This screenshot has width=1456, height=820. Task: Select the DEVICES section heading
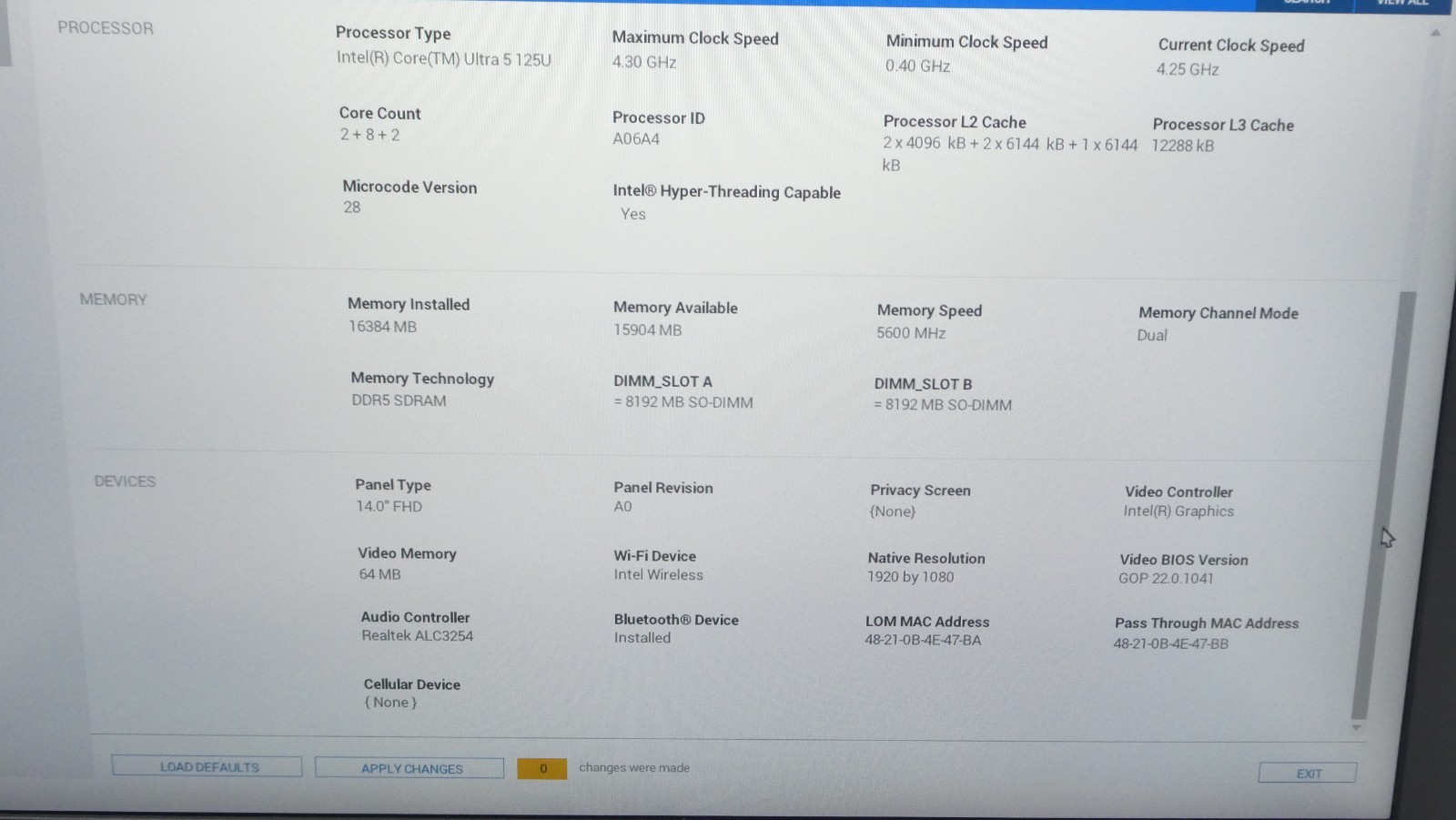pos(125,481)
